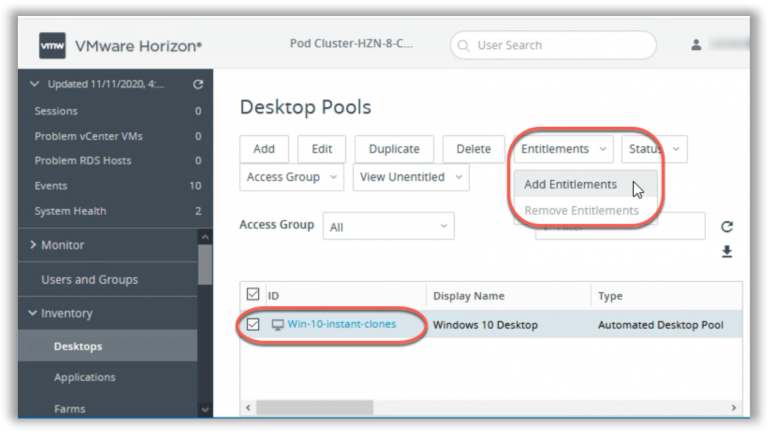The height and width of the screenshot is (435, 768).
Task: Refresh the Desktop Pools table
Action: coord(727,227)
